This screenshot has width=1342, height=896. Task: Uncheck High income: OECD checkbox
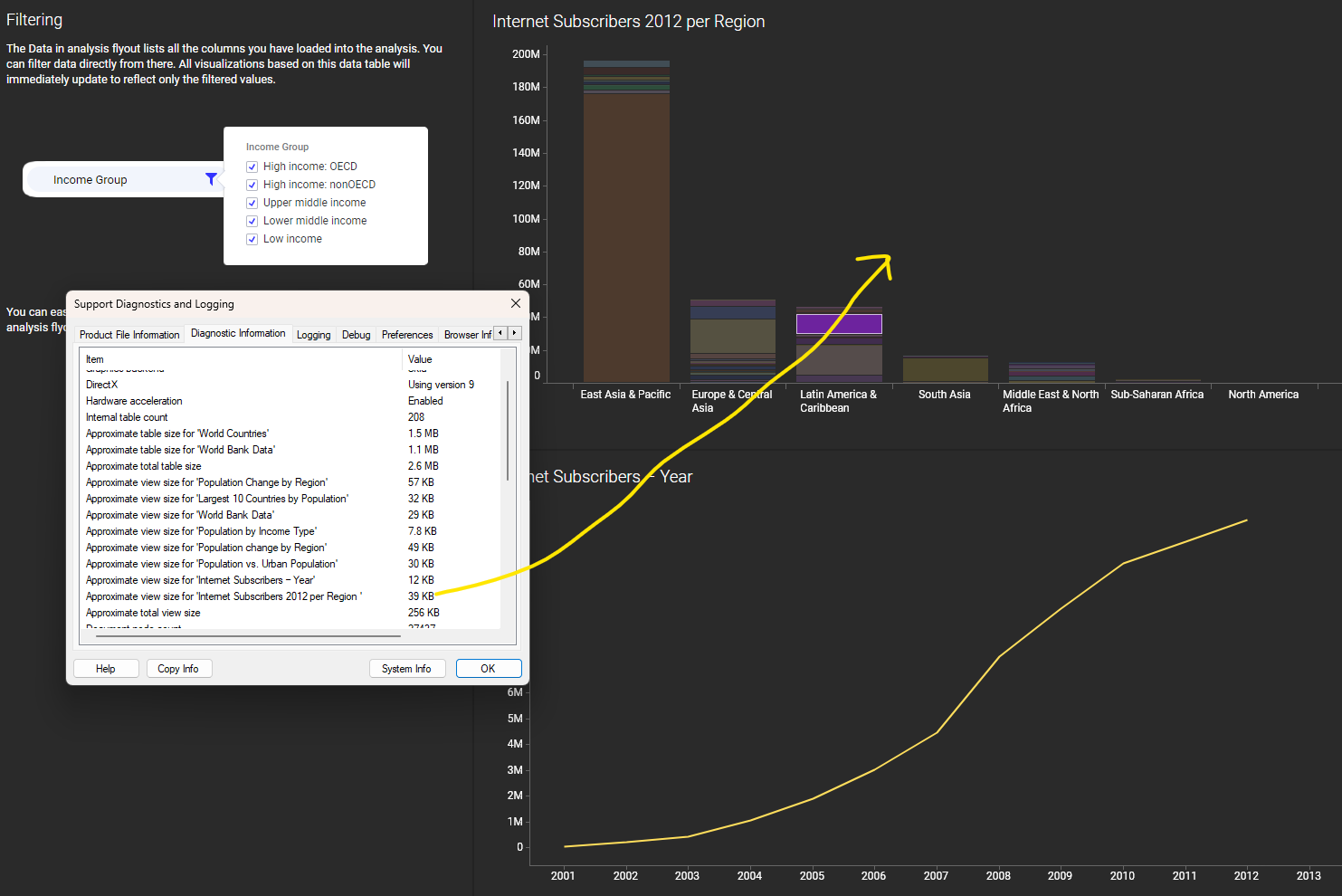tap(252, 167)
